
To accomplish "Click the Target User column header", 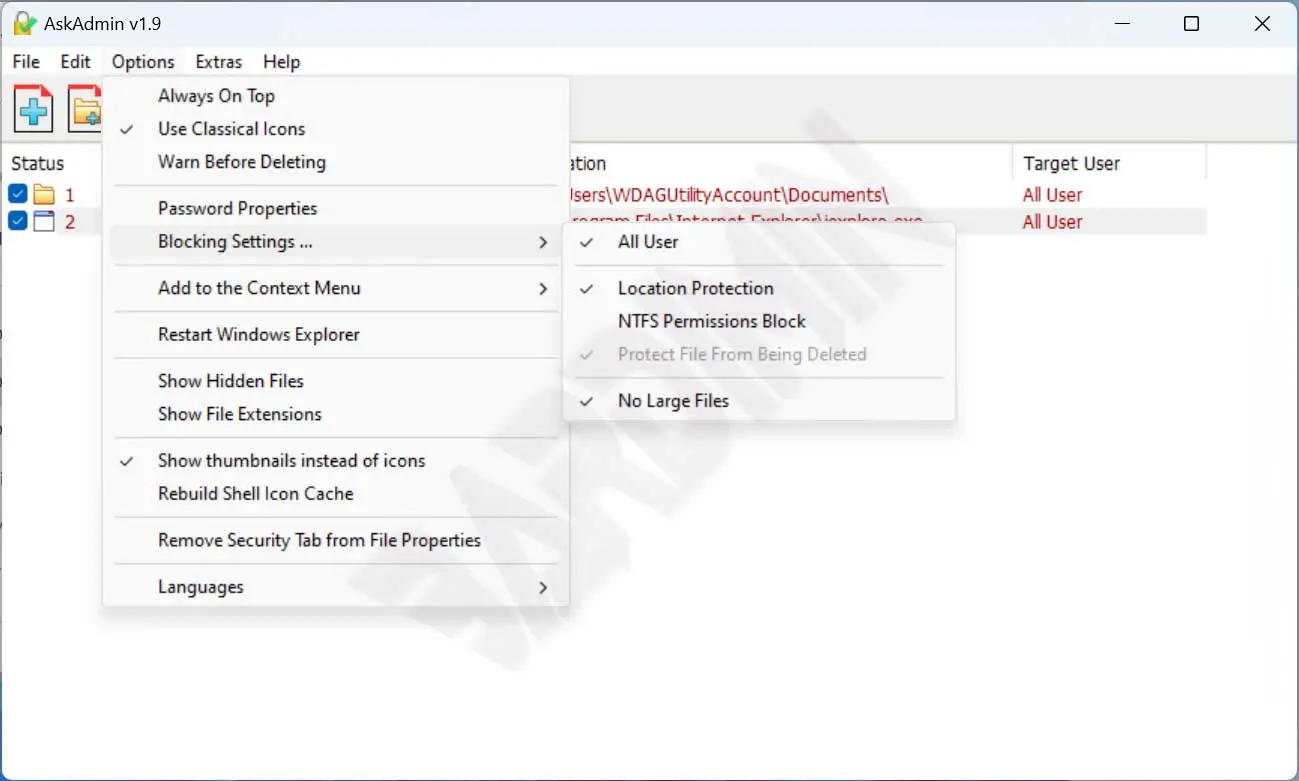I will tap(1071, 163).
